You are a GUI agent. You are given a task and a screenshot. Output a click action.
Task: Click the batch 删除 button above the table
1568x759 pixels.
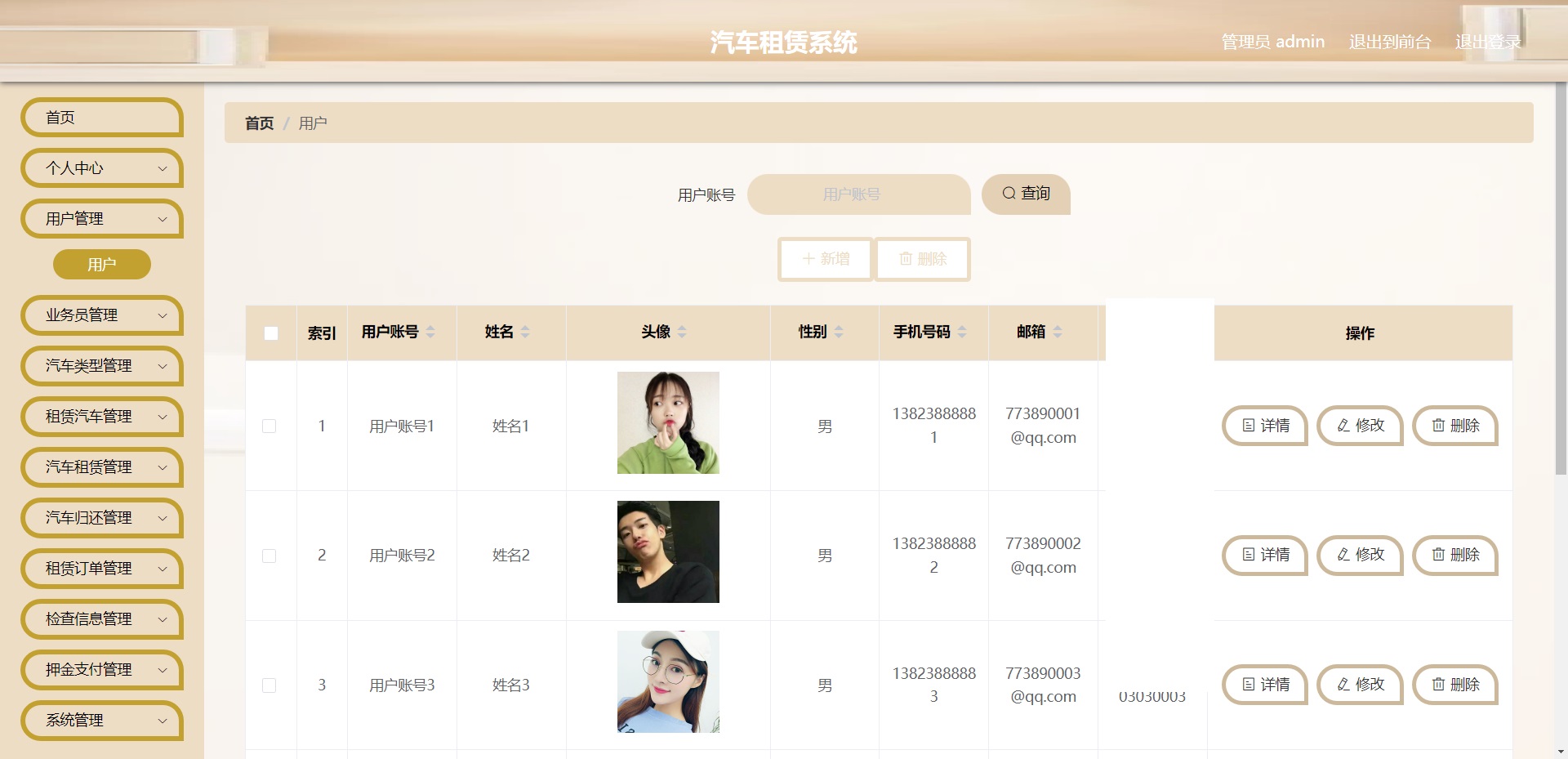point(923,259)
